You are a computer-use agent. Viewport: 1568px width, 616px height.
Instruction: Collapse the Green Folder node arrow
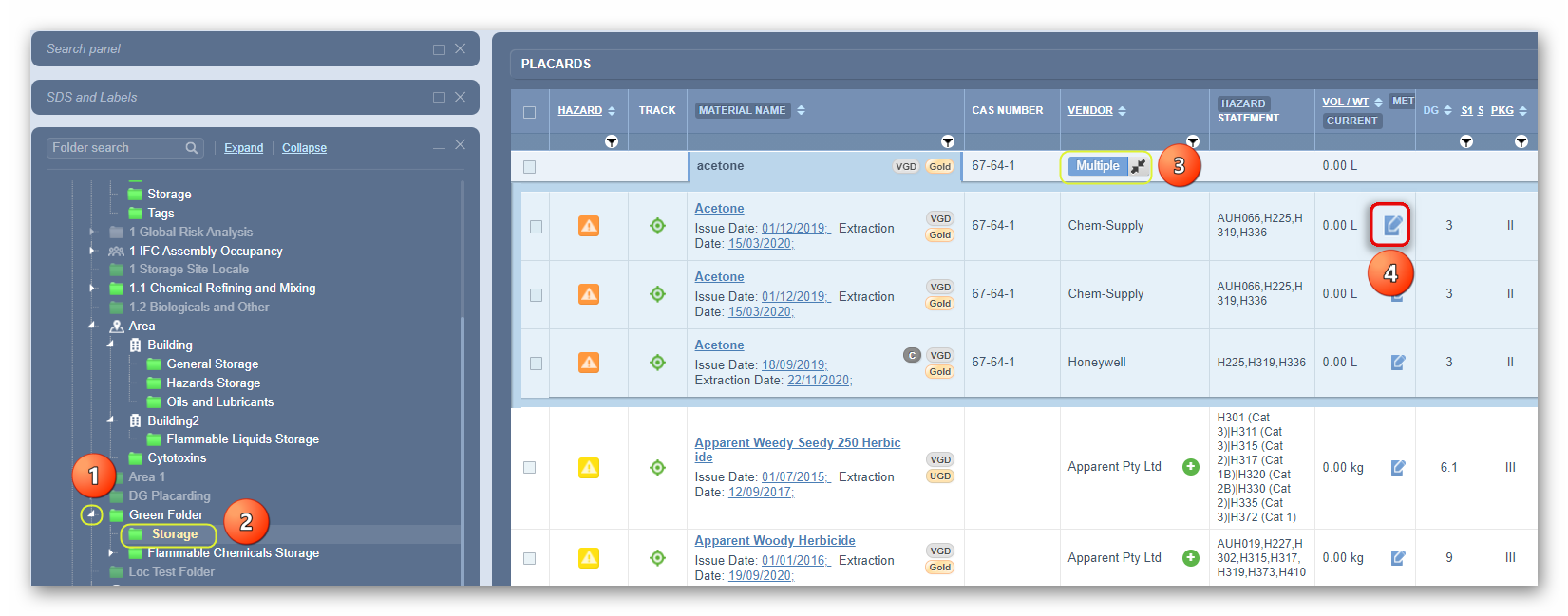pyautogui.click(x=91, y=514)
